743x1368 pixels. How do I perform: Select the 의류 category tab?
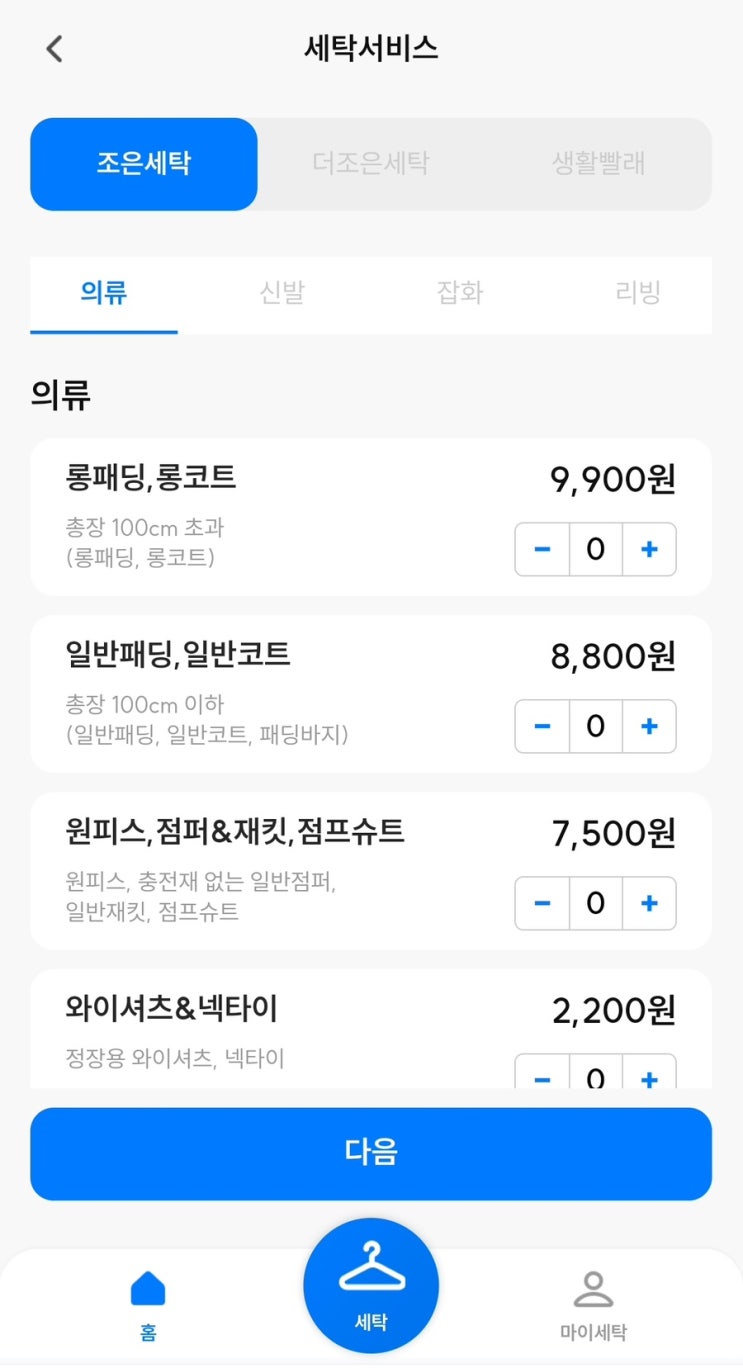pyautogui.click(x=104, y=293)
